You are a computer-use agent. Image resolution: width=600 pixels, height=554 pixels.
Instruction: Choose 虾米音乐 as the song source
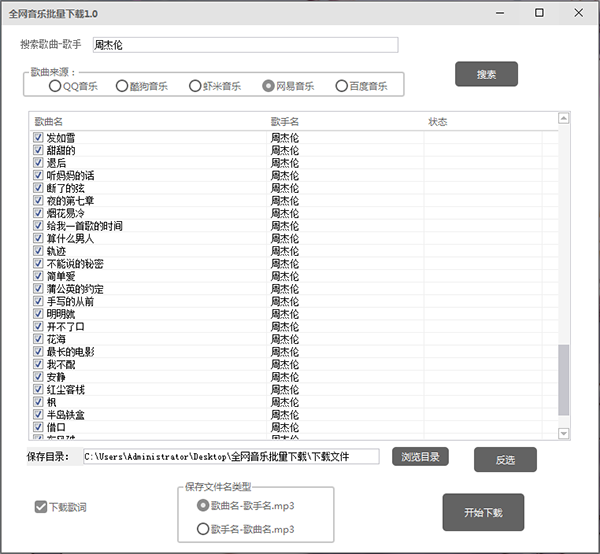click(195, 86)
